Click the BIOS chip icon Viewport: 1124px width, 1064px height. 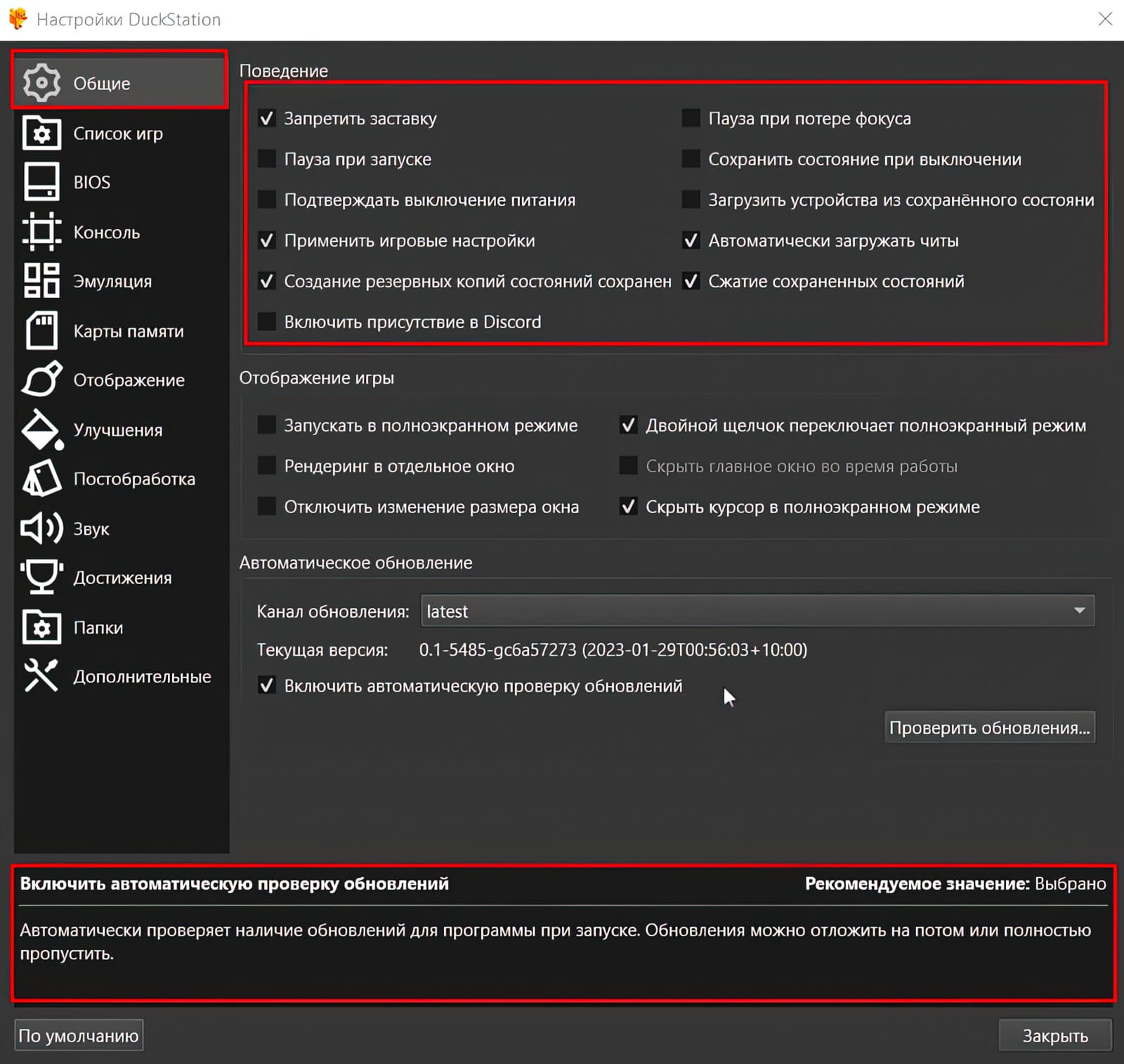tap(41, 182)
